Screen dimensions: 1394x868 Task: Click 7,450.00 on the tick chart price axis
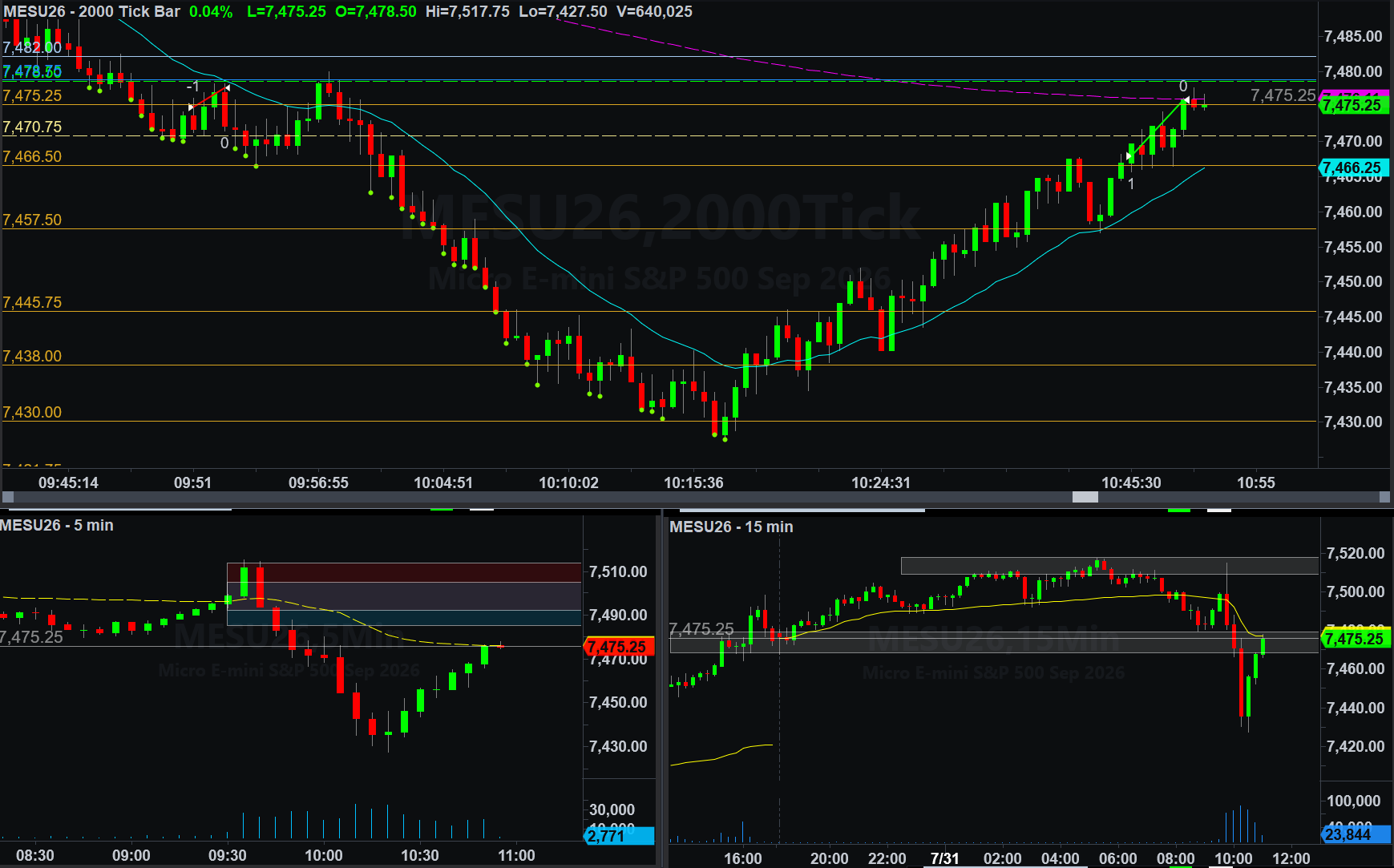(1353, 282)
